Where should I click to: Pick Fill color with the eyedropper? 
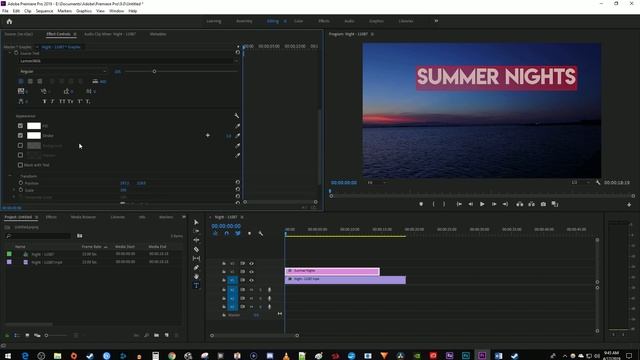tap(237, 126)
